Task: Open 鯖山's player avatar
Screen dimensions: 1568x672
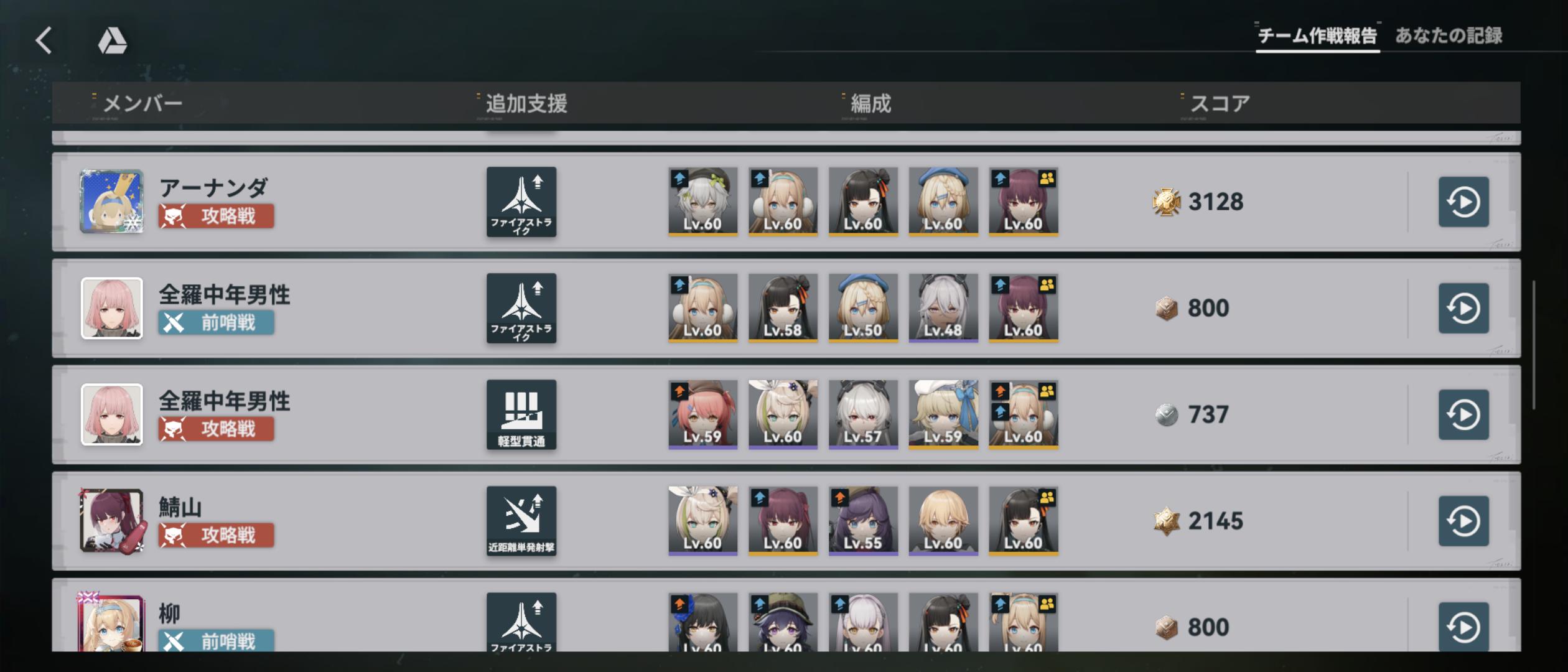Action: pos(112,521)
